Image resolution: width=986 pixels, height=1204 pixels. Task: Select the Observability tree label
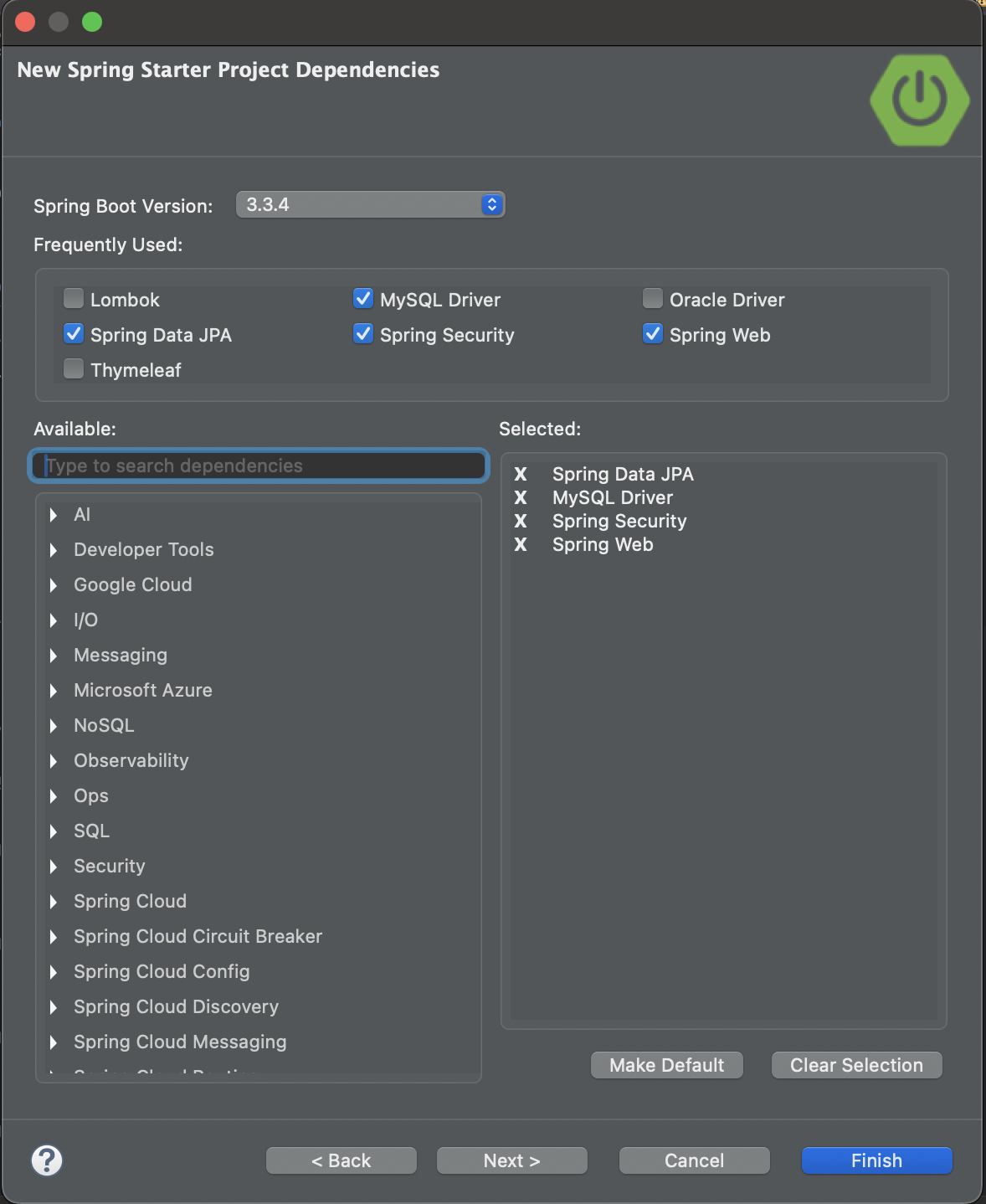(131, 760)
